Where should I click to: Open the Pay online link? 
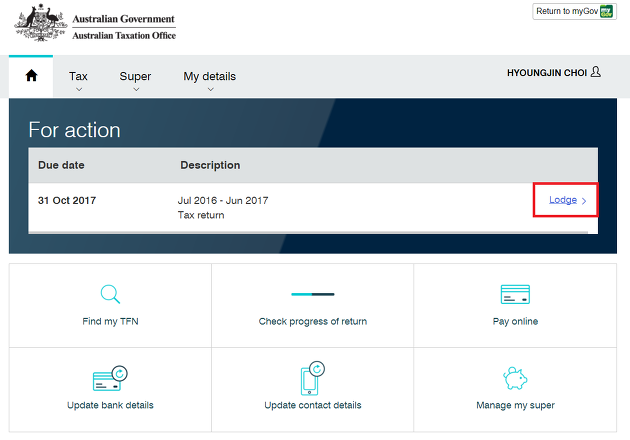point(515,321)
